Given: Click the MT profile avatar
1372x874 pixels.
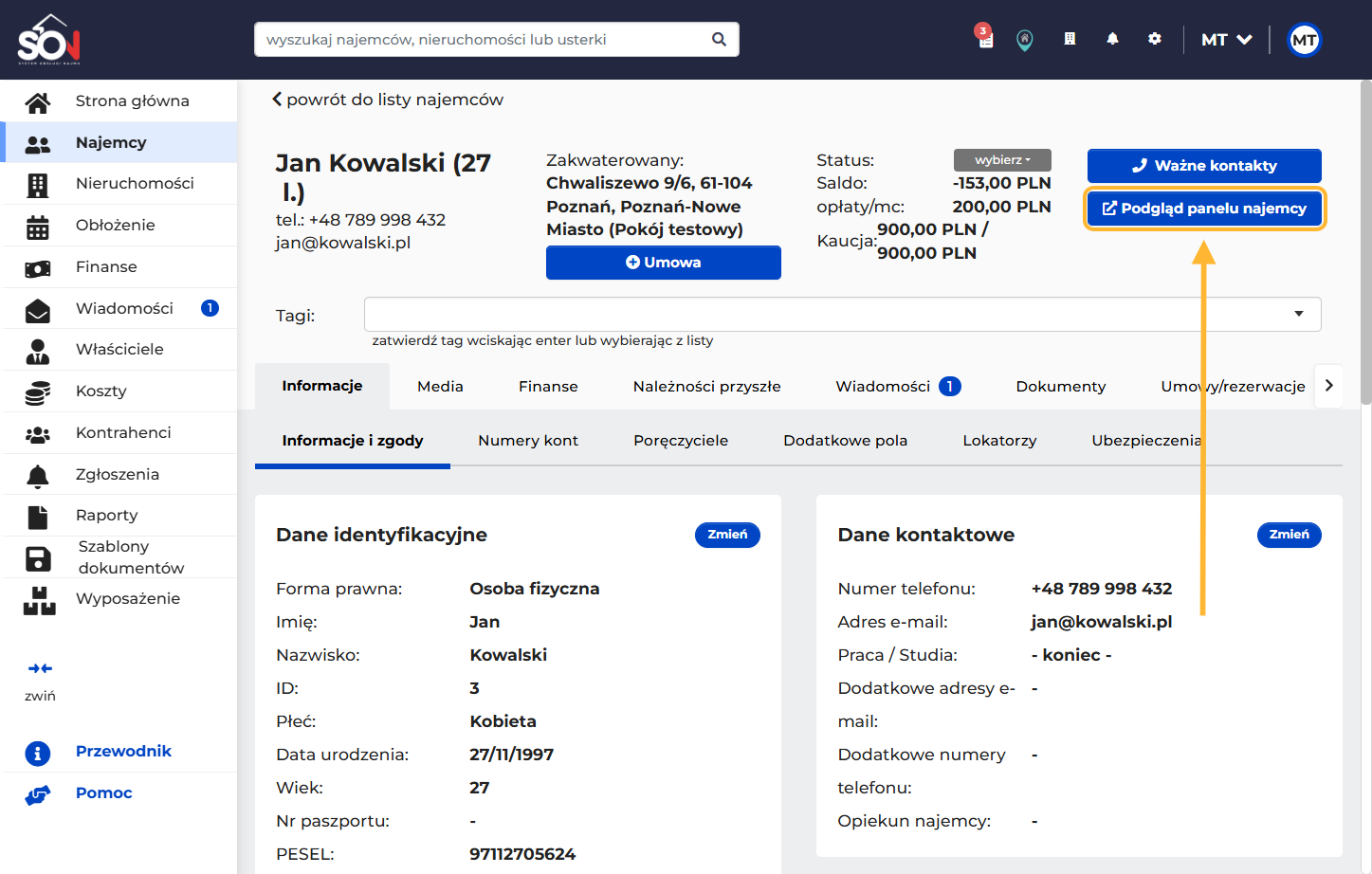Looking at the screenshot, I should (x=1304, y=40).
